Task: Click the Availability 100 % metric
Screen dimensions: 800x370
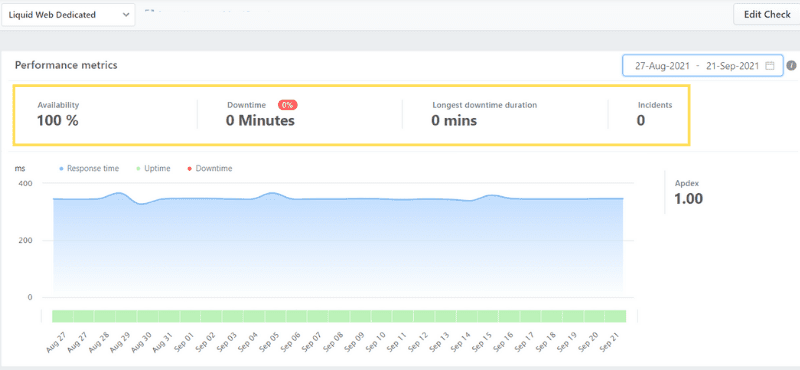Action: point(58,114)
